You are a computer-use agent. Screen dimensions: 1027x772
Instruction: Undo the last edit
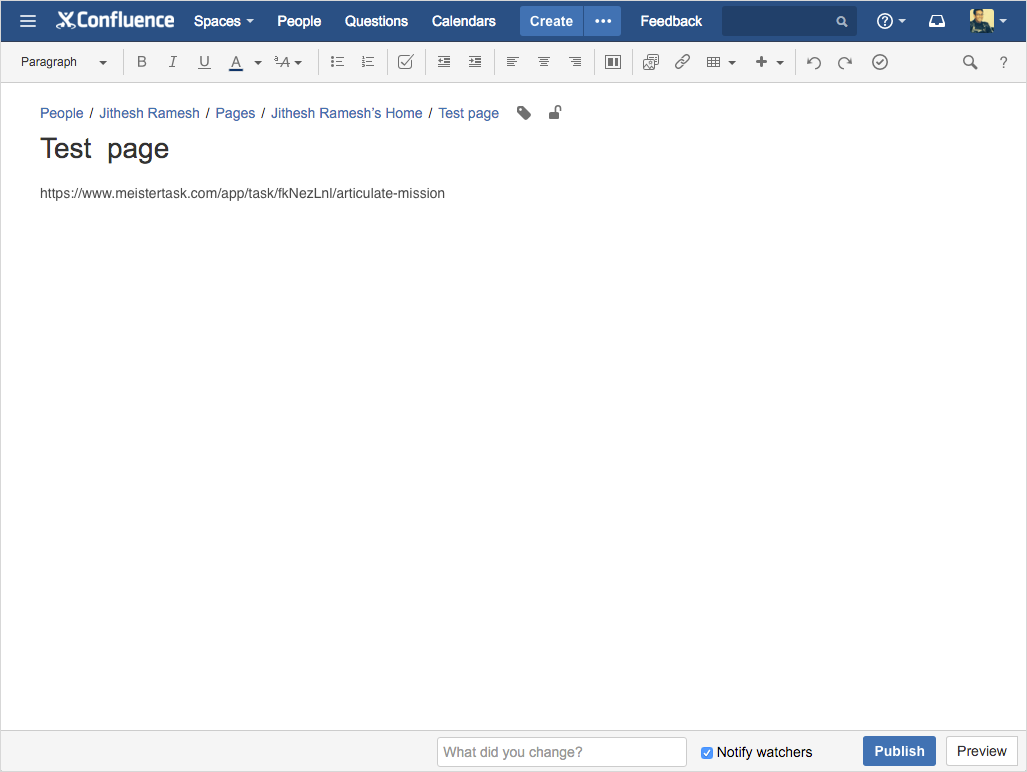pyautogui.click(x=813, y=62)
